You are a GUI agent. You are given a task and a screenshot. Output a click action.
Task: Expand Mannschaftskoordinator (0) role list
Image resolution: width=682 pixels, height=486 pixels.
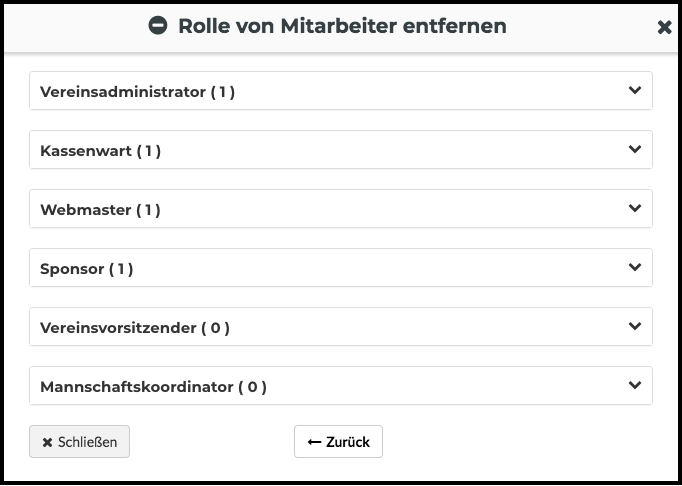click(x=341, y=385)
